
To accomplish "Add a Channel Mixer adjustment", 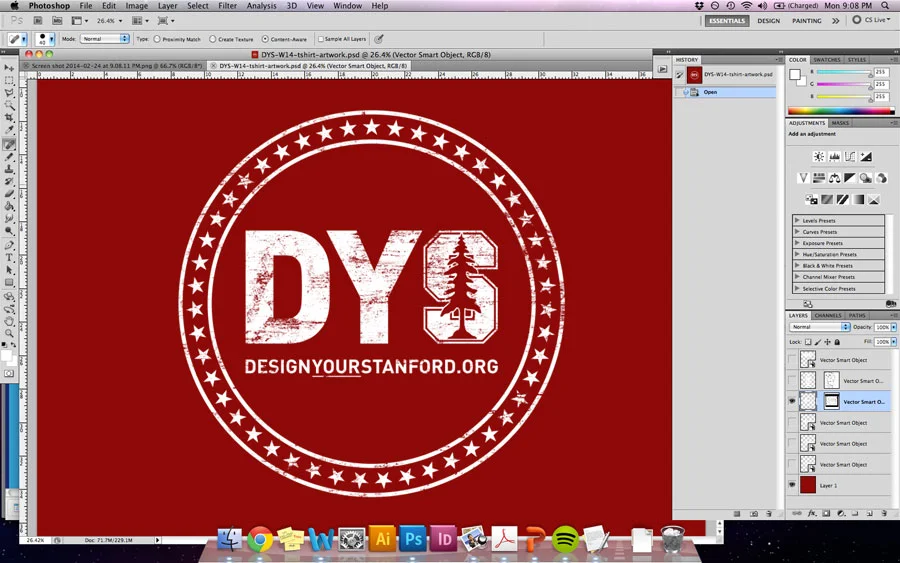I will (881, 178).
